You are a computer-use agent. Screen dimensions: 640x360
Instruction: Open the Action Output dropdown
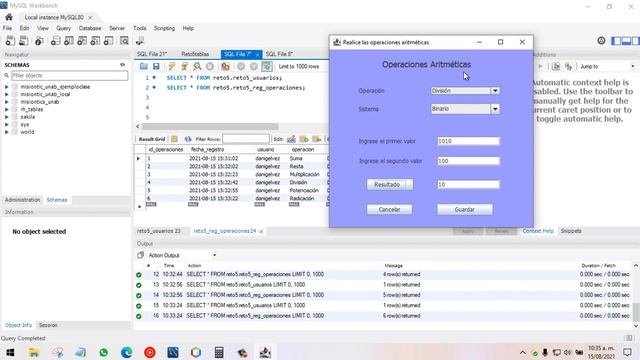coord(214,256)
